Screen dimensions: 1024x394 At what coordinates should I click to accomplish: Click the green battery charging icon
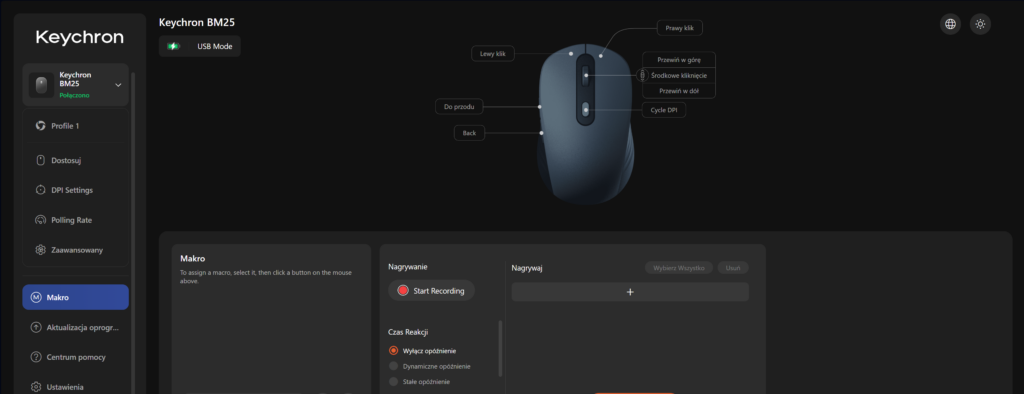coord(173,46)
